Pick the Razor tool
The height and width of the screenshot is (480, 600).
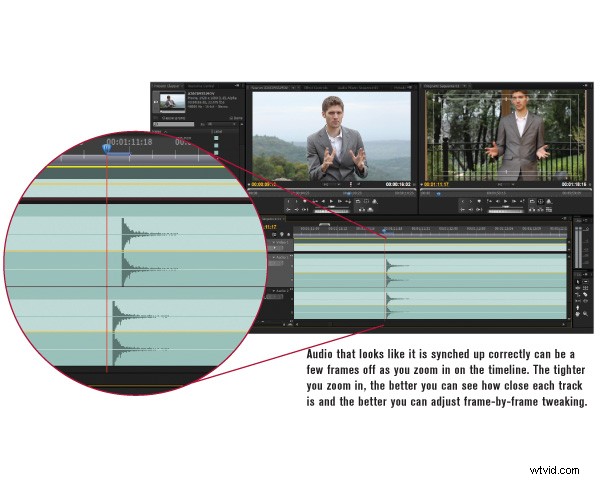pos(585,294)
